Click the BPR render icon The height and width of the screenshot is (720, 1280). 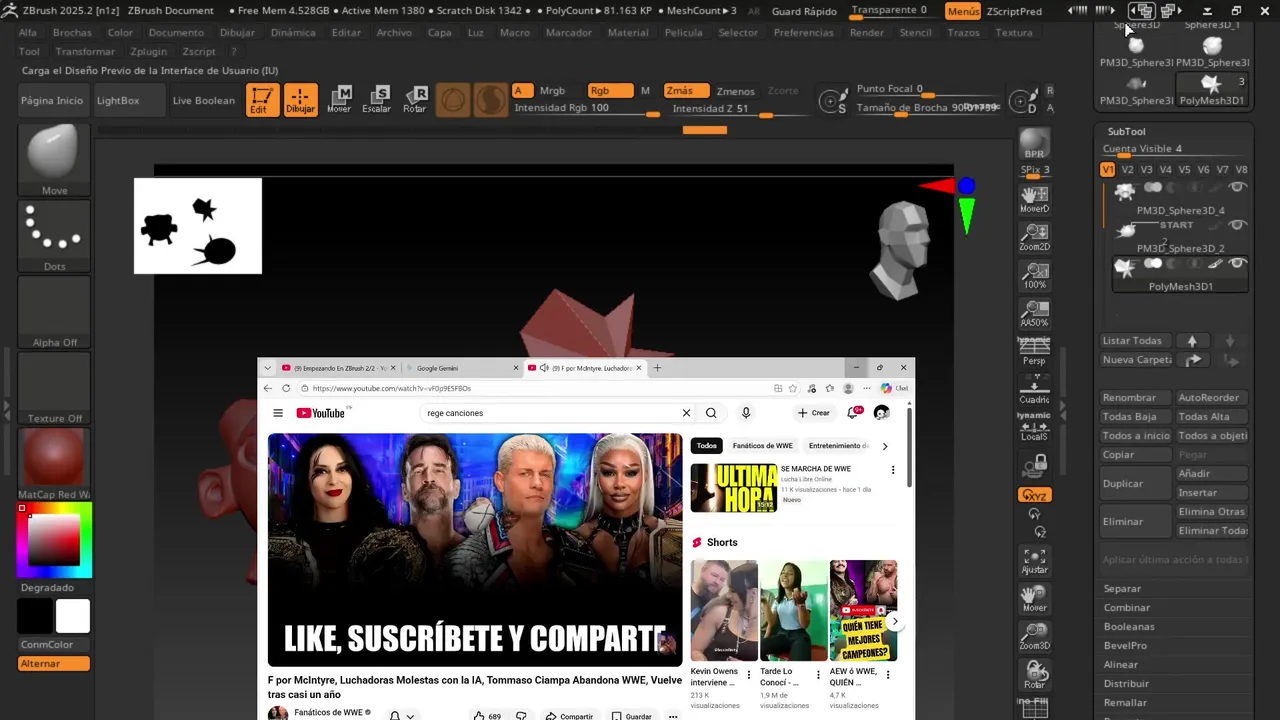[x=1035, y=144]
